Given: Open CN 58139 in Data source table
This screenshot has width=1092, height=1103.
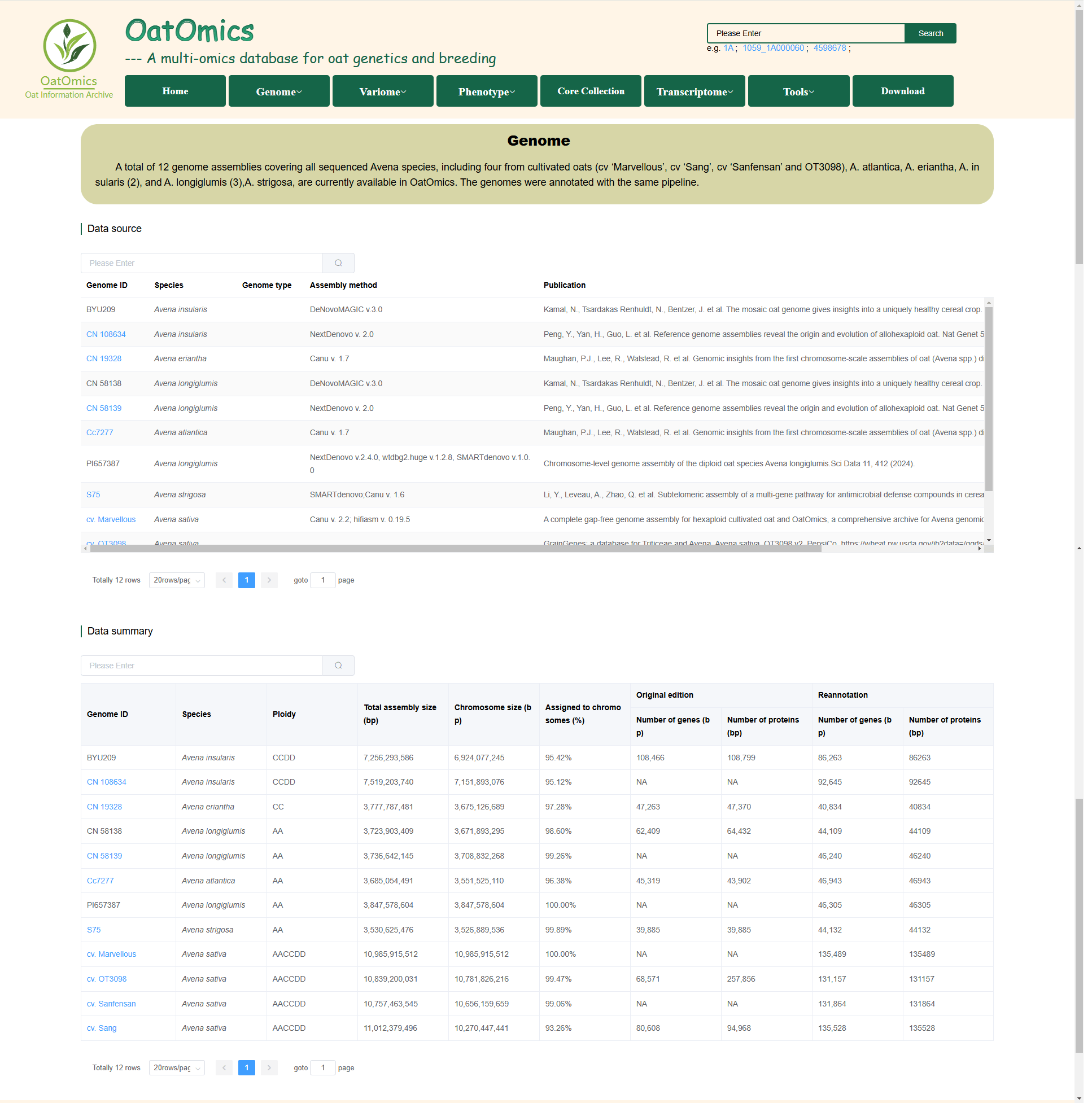Looking at the screenshot, I should [104, 409].
